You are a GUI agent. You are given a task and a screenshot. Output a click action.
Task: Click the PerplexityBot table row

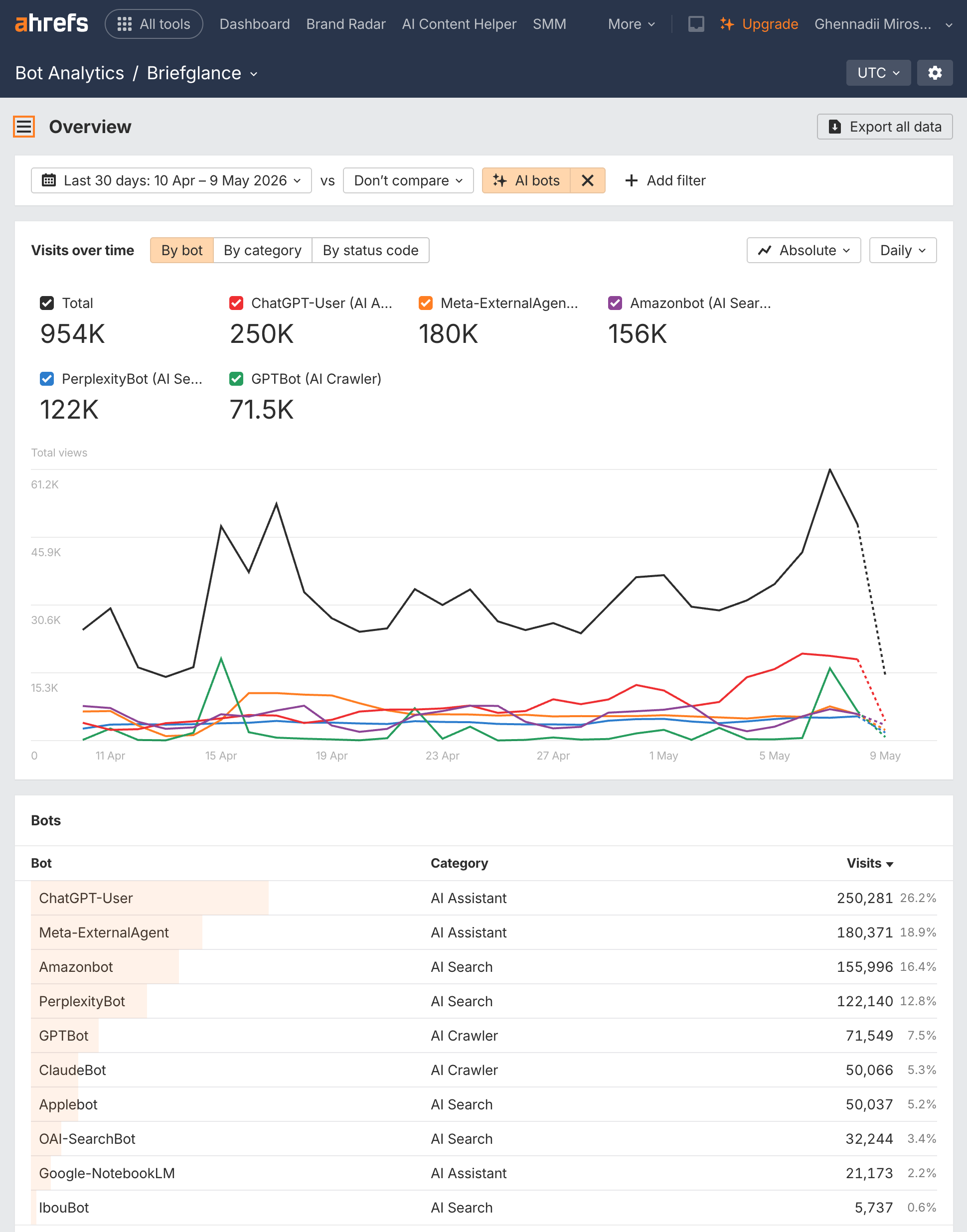click(x=483, y=1001)
